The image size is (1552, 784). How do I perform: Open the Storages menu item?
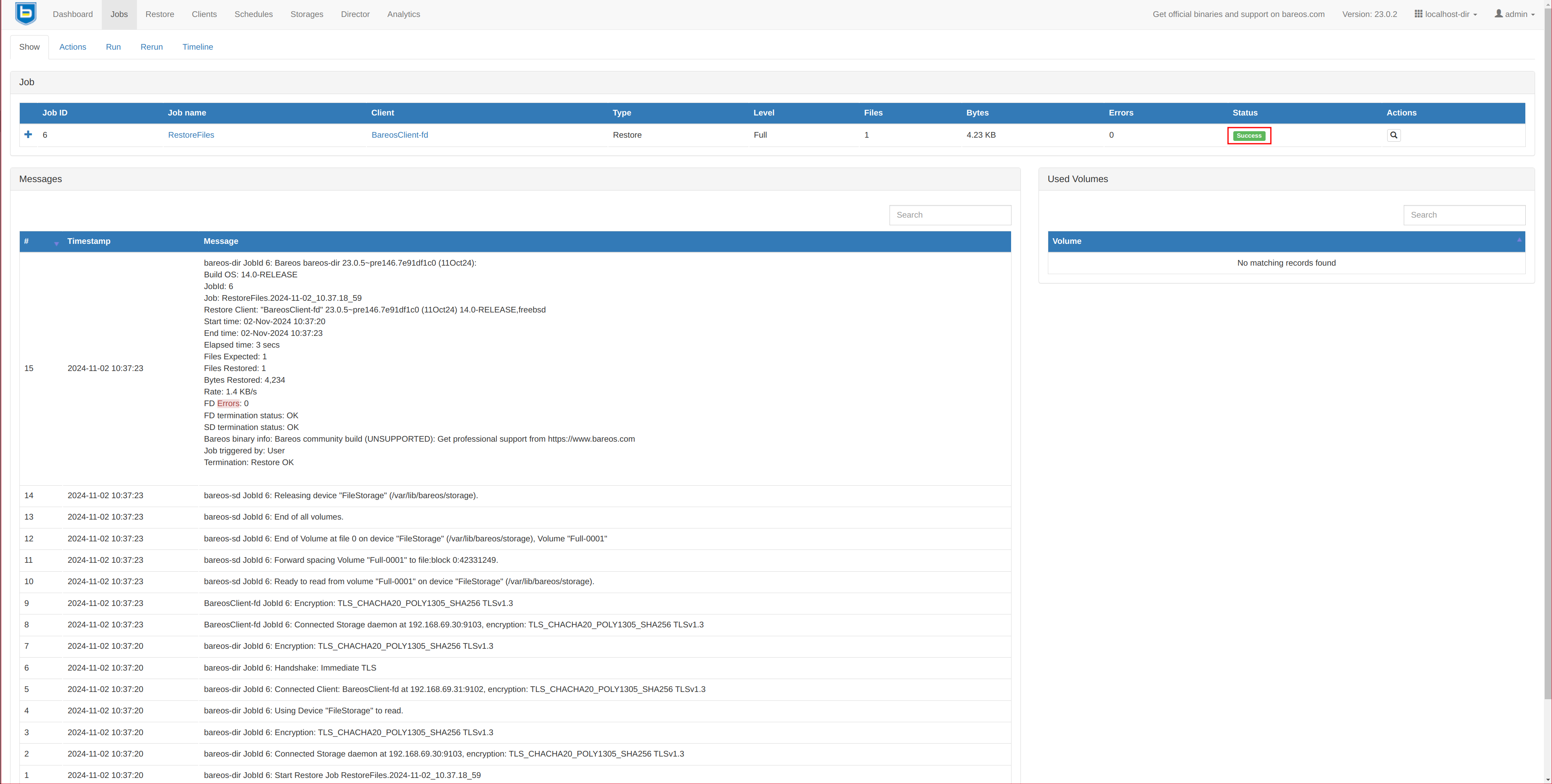307,14
